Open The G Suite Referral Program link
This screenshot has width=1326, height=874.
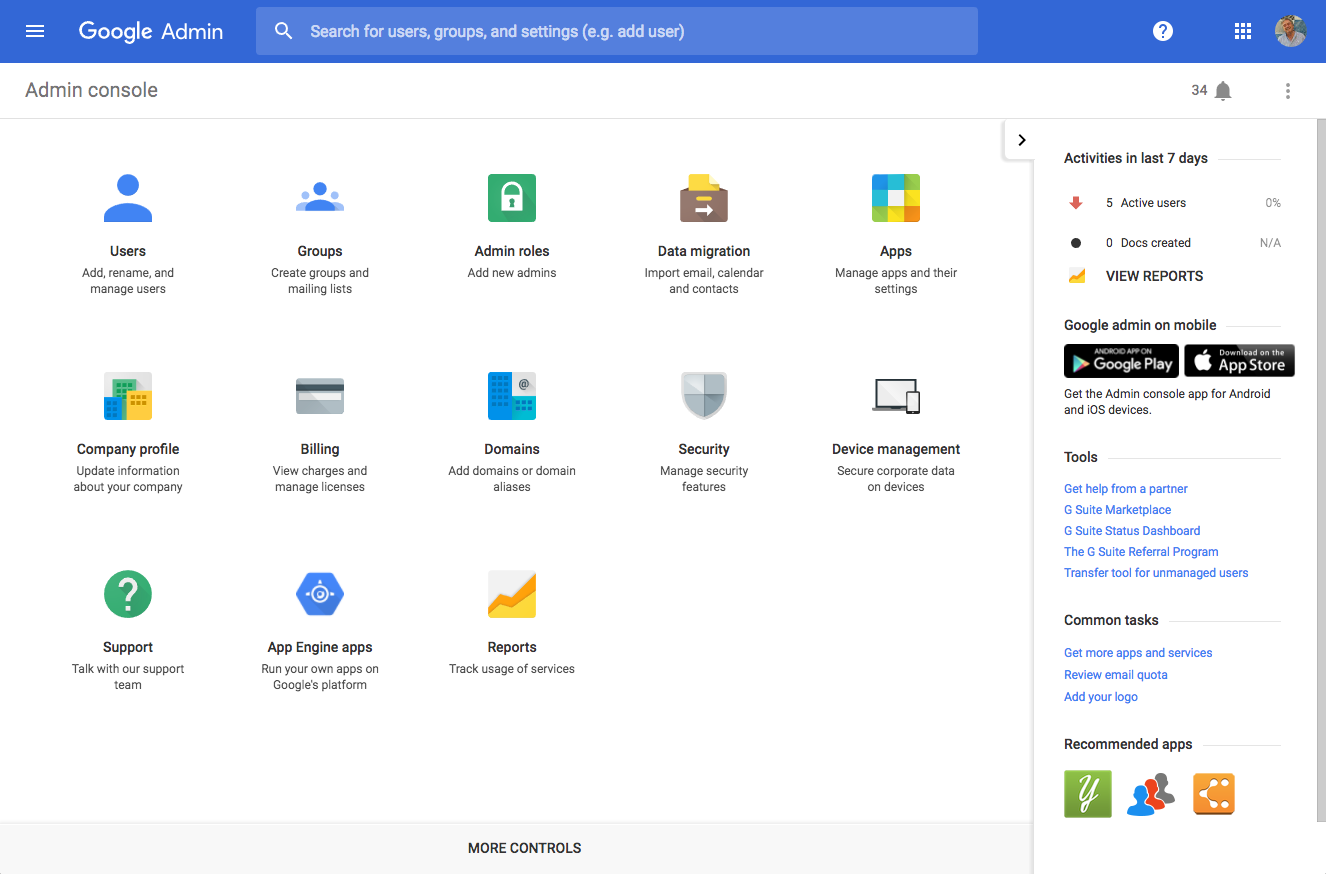tap(1141, 552)
